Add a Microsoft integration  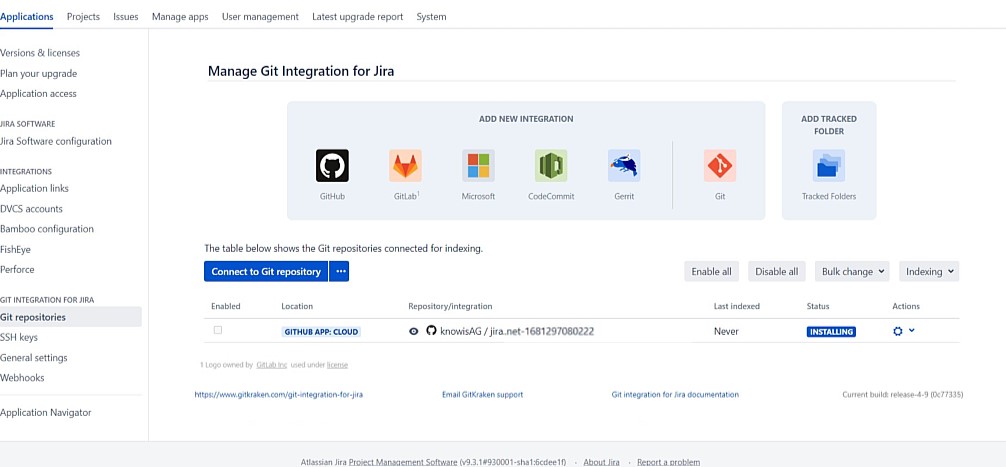tap(478, 166)
